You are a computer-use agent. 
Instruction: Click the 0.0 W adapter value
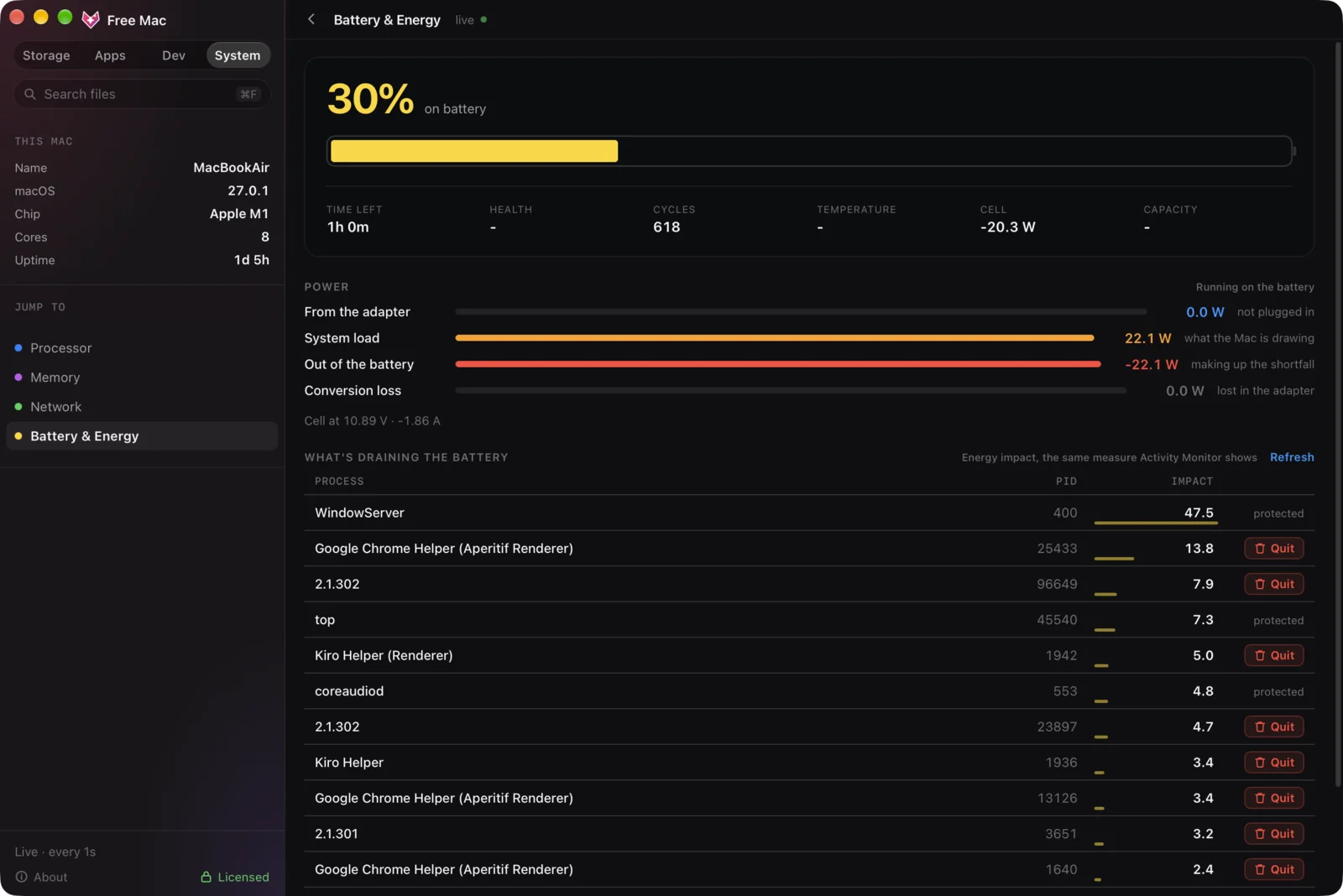point(1205,312)
